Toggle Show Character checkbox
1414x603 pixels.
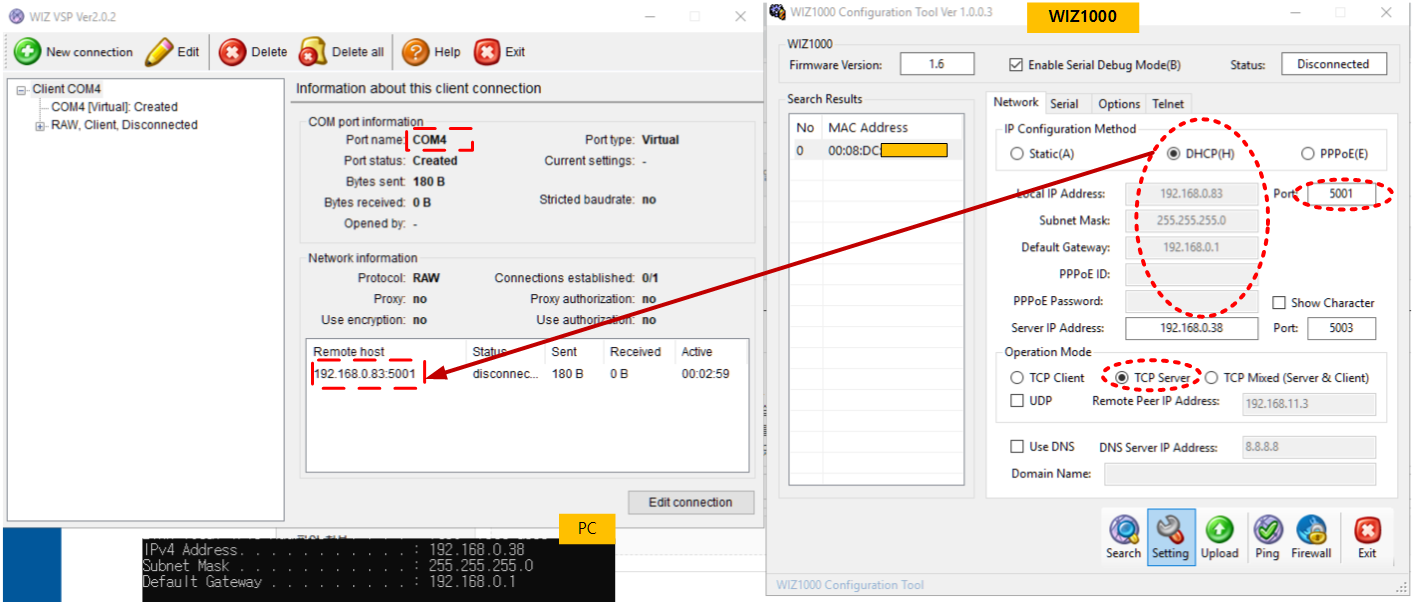pyautogui.click(x=1279, y=303)
